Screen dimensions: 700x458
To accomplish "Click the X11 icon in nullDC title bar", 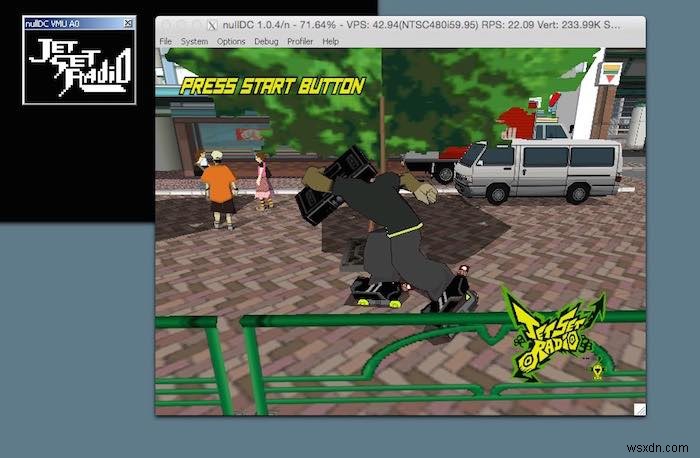I will tap(212, 25).
